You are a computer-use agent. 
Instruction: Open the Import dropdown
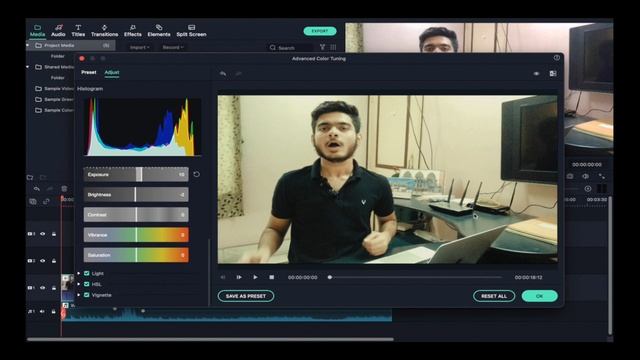(x=140, y=47)
